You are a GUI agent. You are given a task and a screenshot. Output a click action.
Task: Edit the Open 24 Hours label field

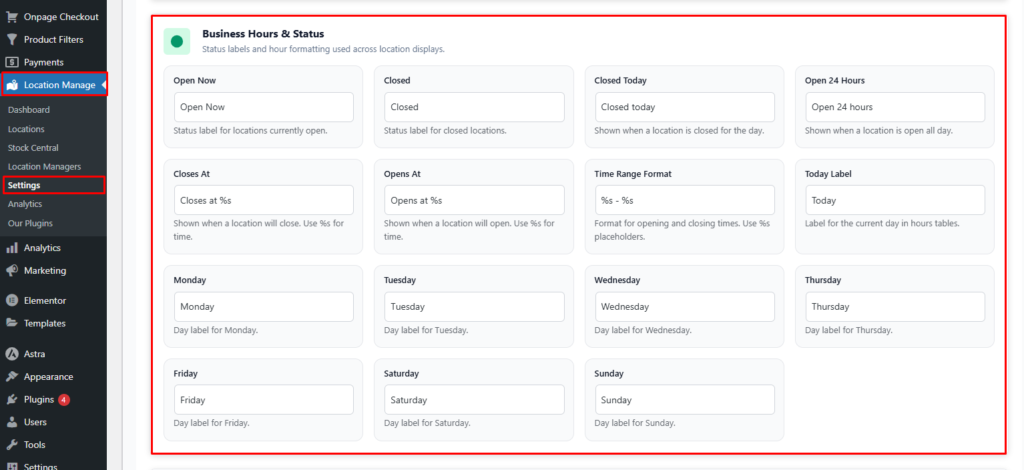tap(895, 107)
